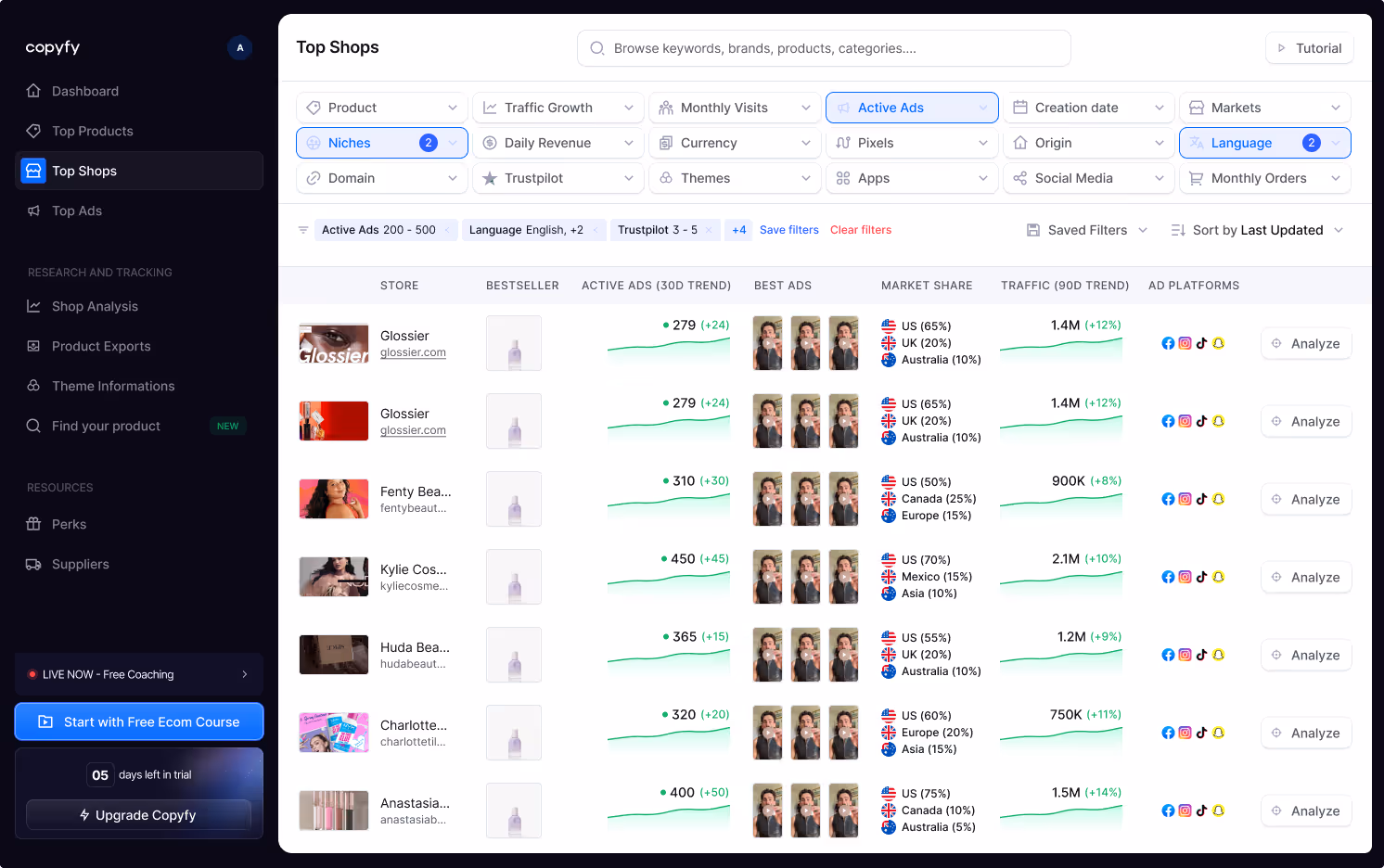This screenshot has width=1384, height=868.
Task: Open the Language filter dropdown
Action: click(x=1265, y=143)
